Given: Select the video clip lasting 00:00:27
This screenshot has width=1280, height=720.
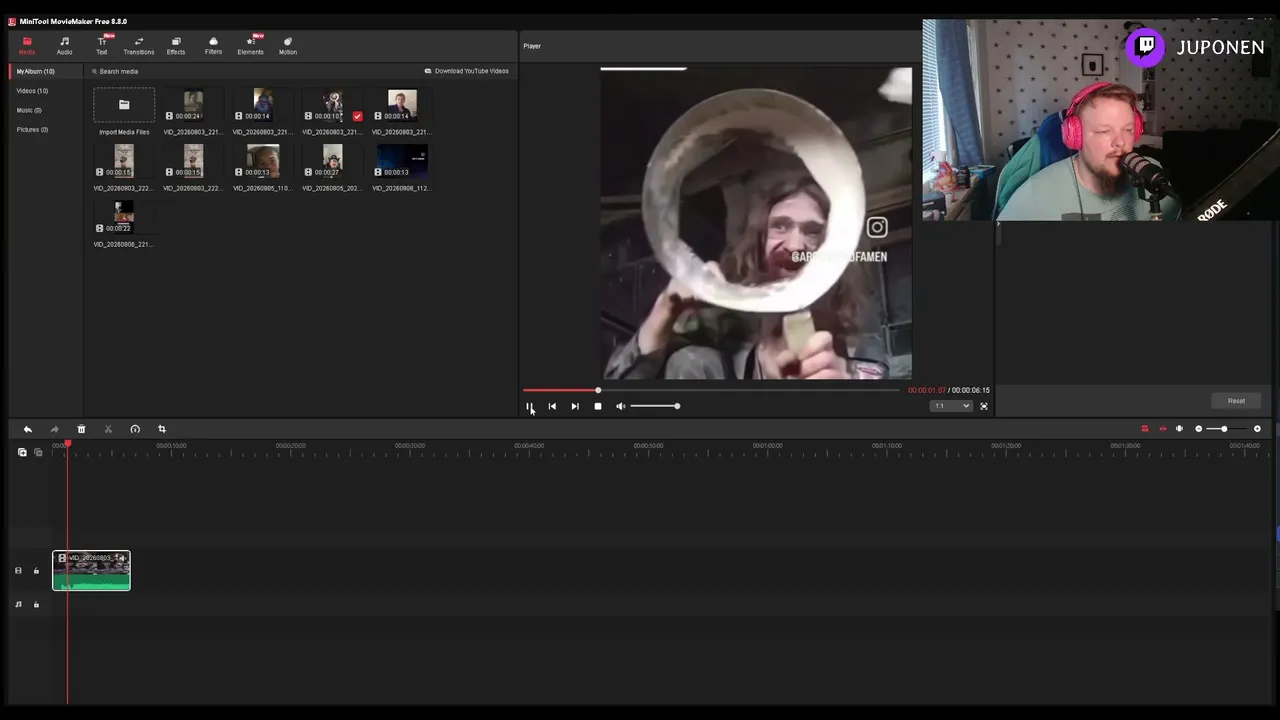Looking at the screenshot, I should click(x=333, y=161).
